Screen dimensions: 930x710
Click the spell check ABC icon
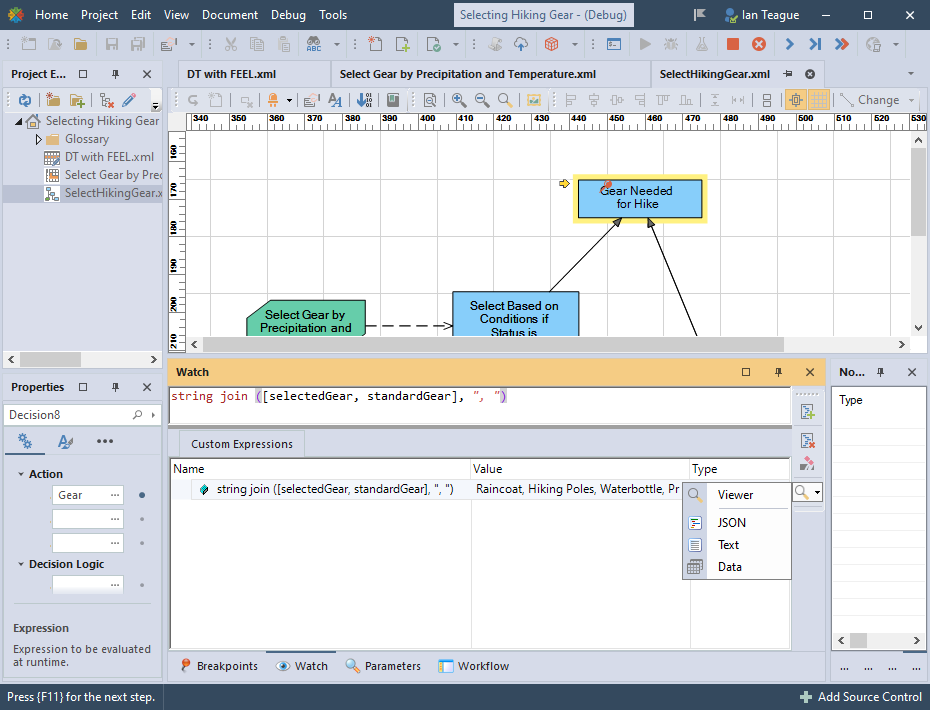coord(314,44)
